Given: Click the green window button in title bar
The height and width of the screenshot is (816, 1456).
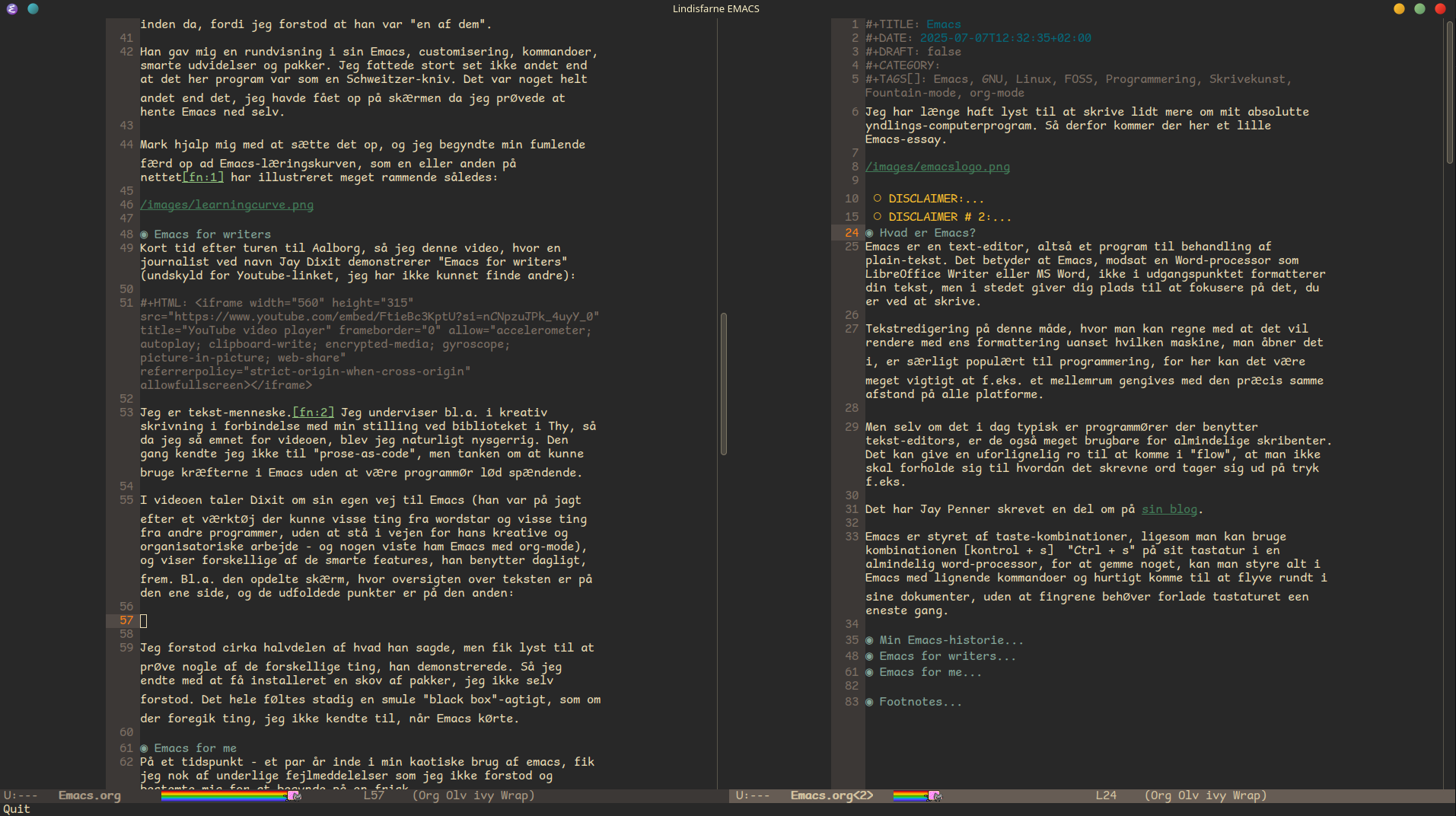Looking at the screenshot, I should pyautogui.click(x=1419, y=9).
